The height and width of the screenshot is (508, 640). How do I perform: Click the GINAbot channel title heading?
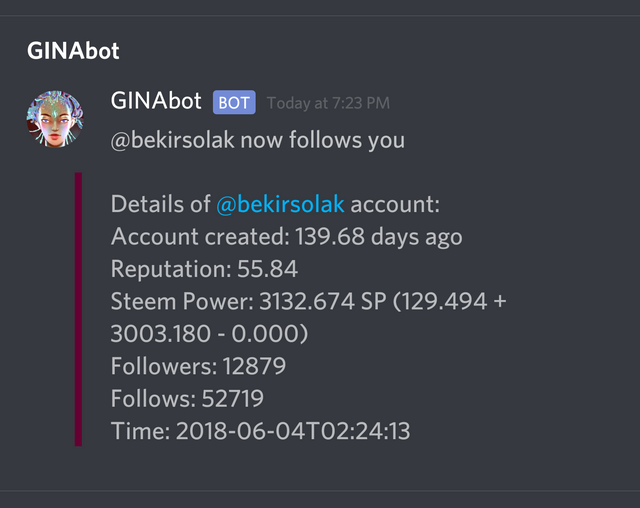tap(73, 51)
